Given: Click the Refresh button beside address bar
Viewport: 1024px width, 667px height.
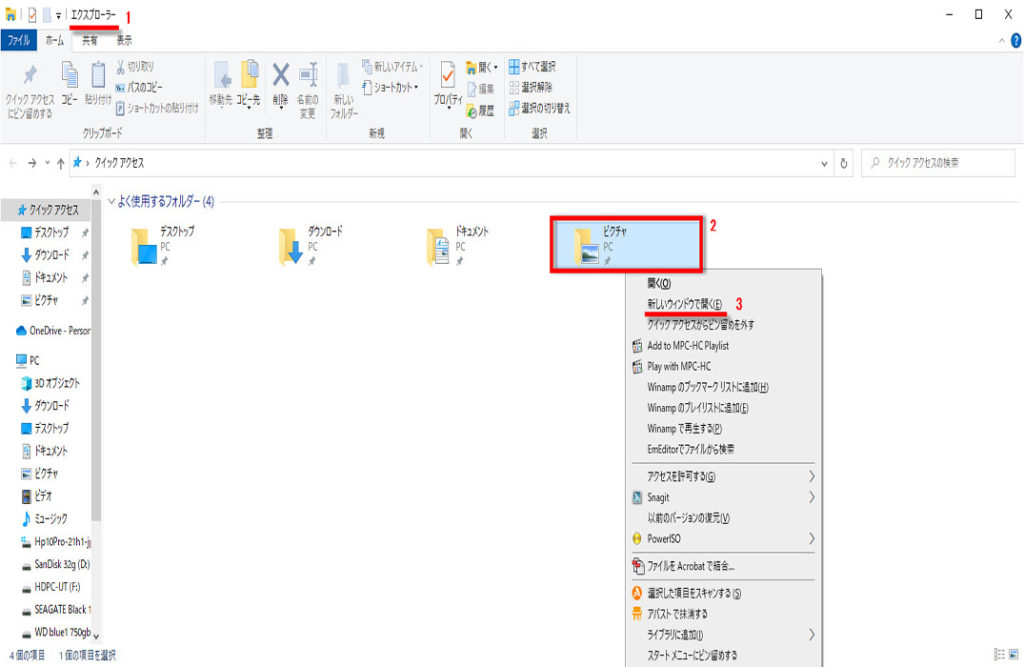Looking at the screenshot, I should click(845, 163).
